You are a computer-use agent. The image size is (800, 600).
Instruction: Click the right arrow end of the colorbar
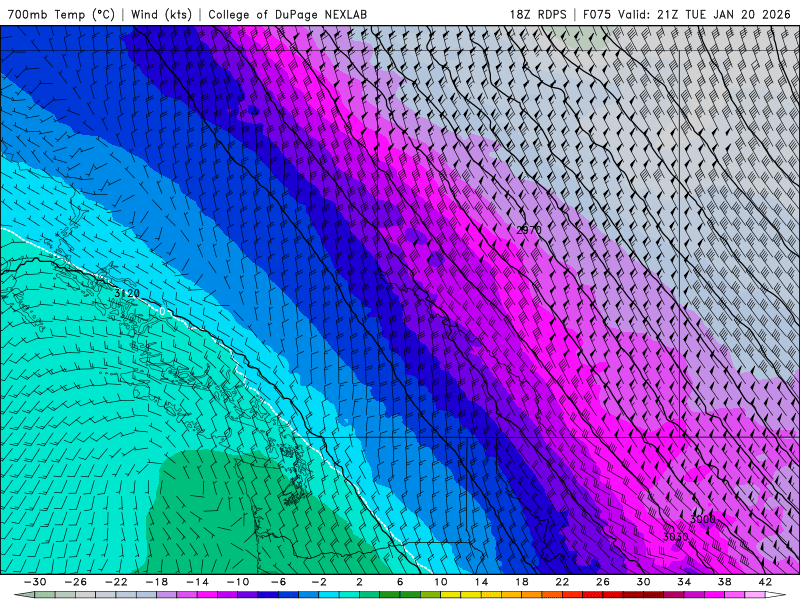(776, 595)
